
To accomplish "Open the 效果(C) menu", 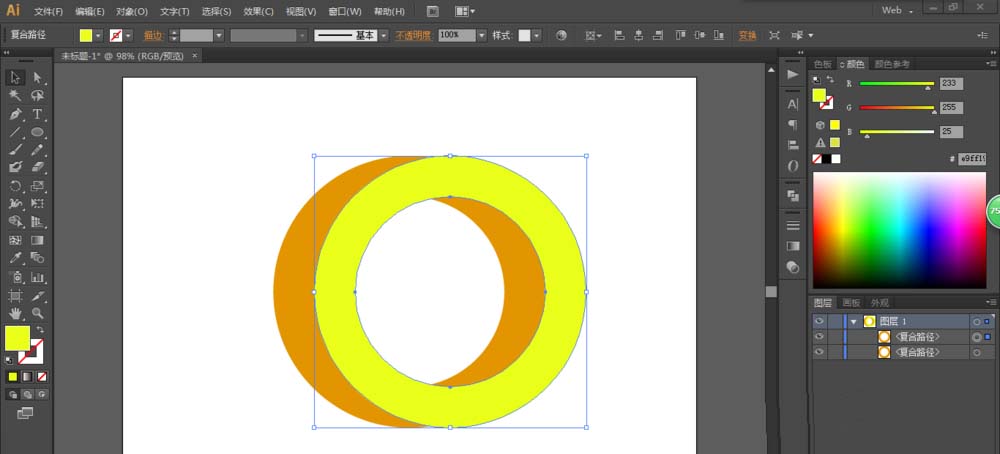I will tap(258, 11).
